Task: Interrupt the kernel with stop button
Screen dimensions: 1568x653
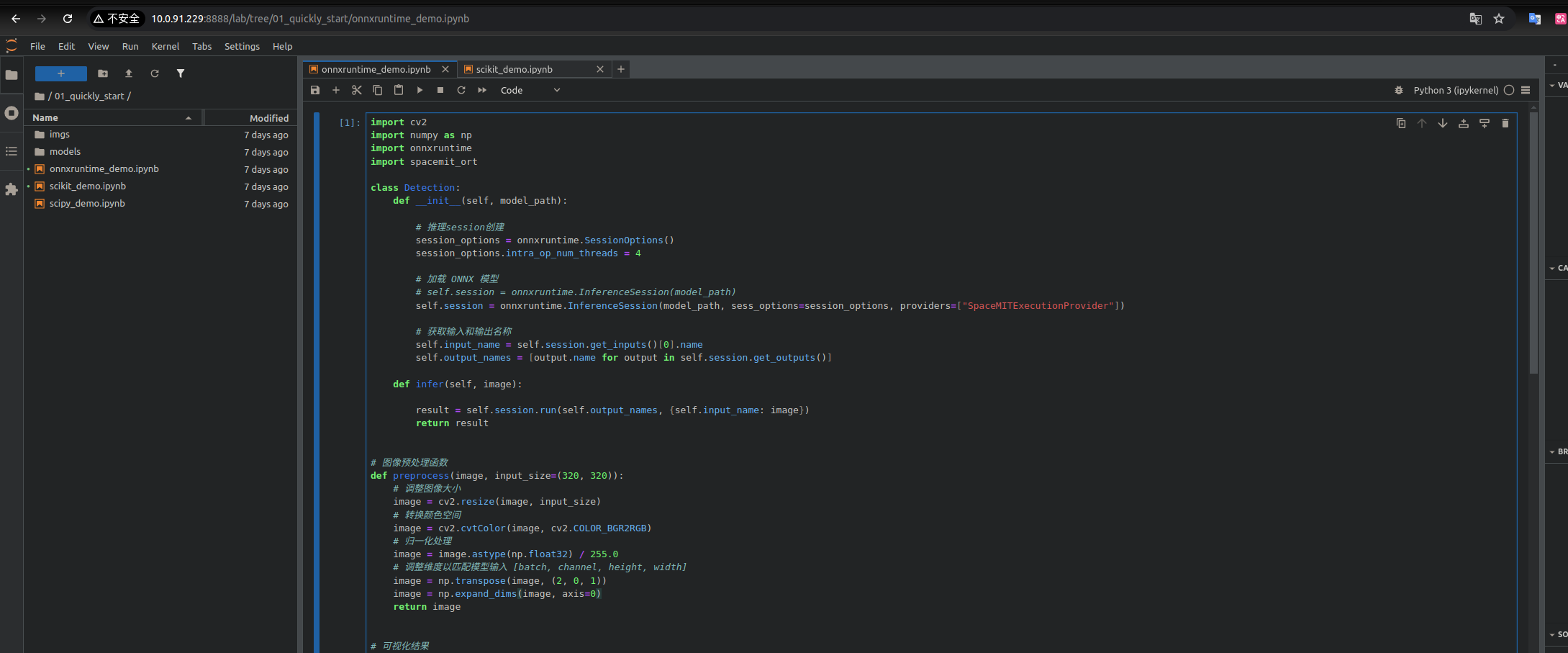Action: coord(440,90)
